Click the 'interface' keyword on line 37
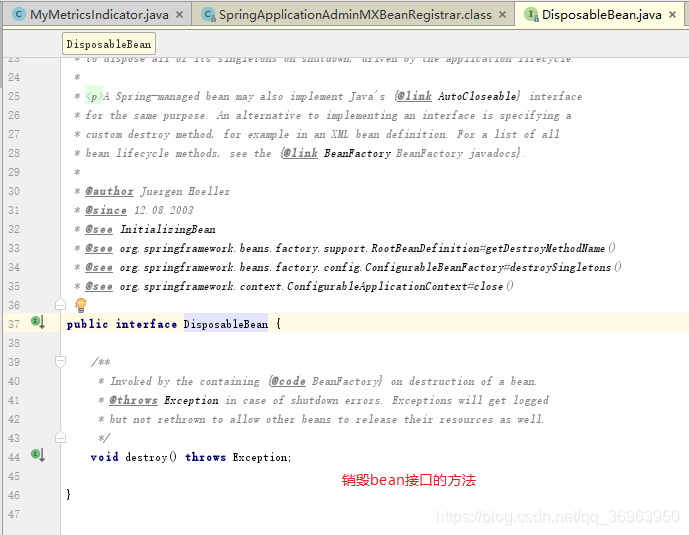 tap(146, 324)
